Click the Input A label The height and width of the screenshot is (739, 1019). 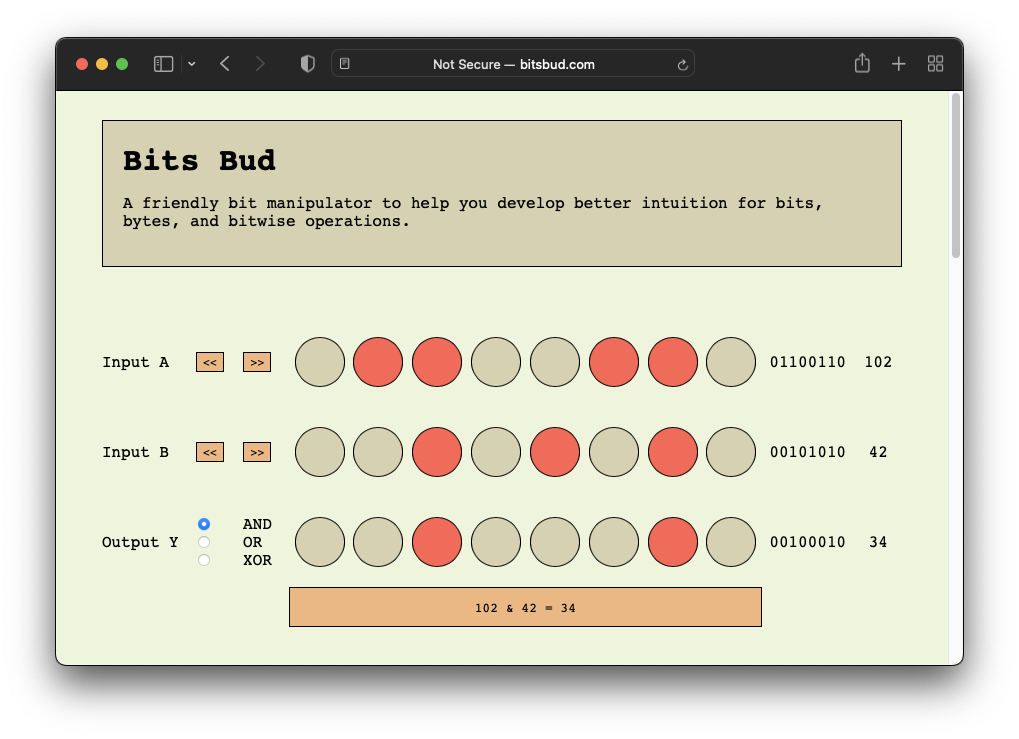coord(135,362)
